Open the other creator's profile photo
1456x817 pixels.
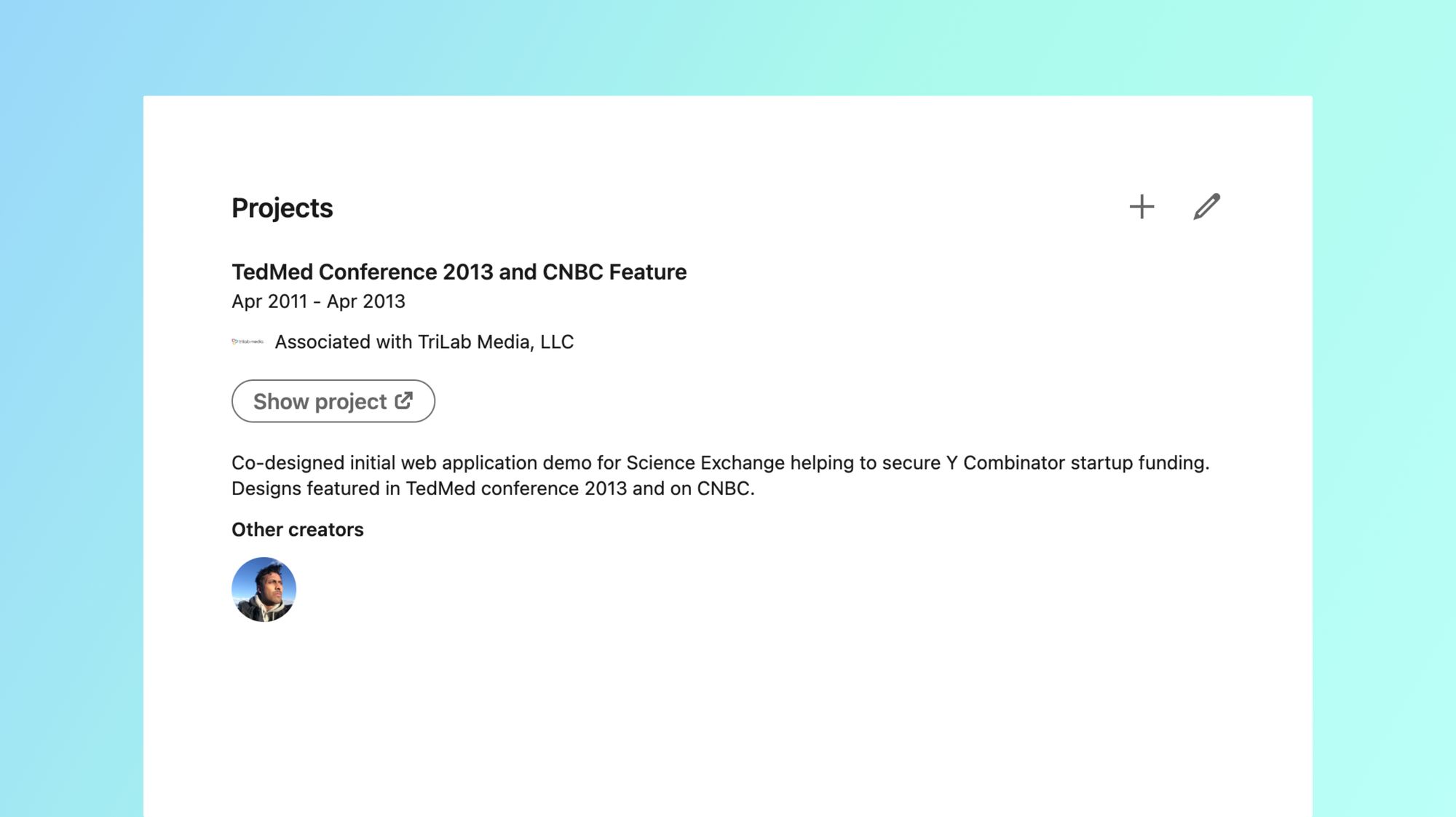click(264, 589)
